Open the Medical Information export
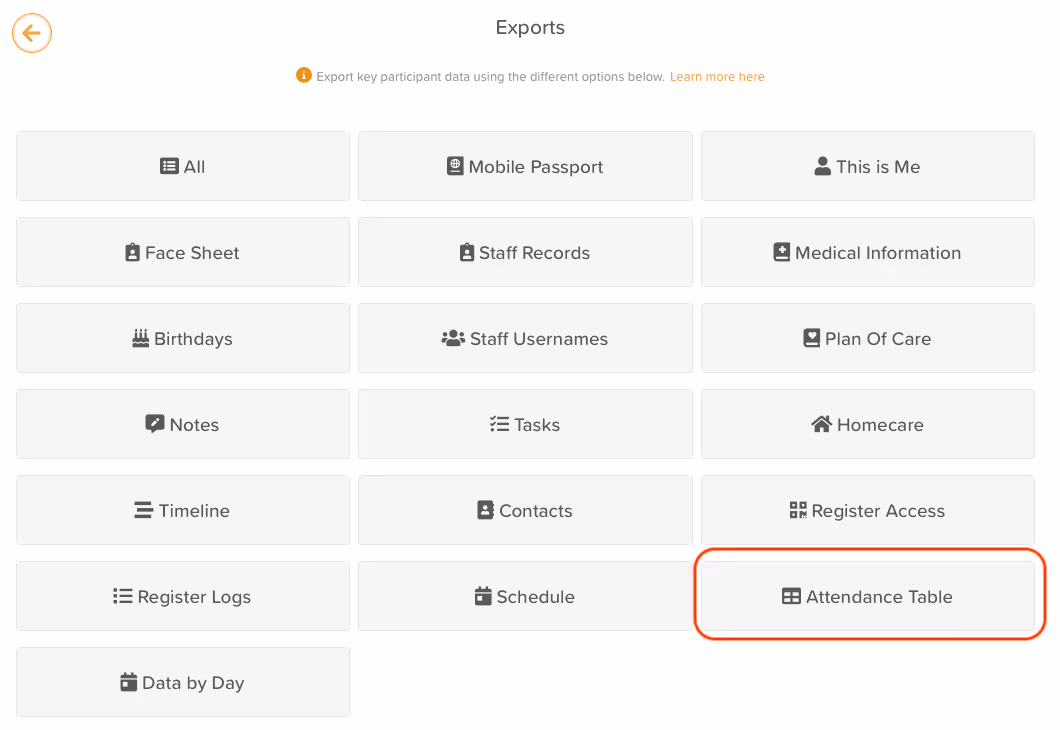The width and height of the screenshot is (1060, 730). click(x=867, y=252)
